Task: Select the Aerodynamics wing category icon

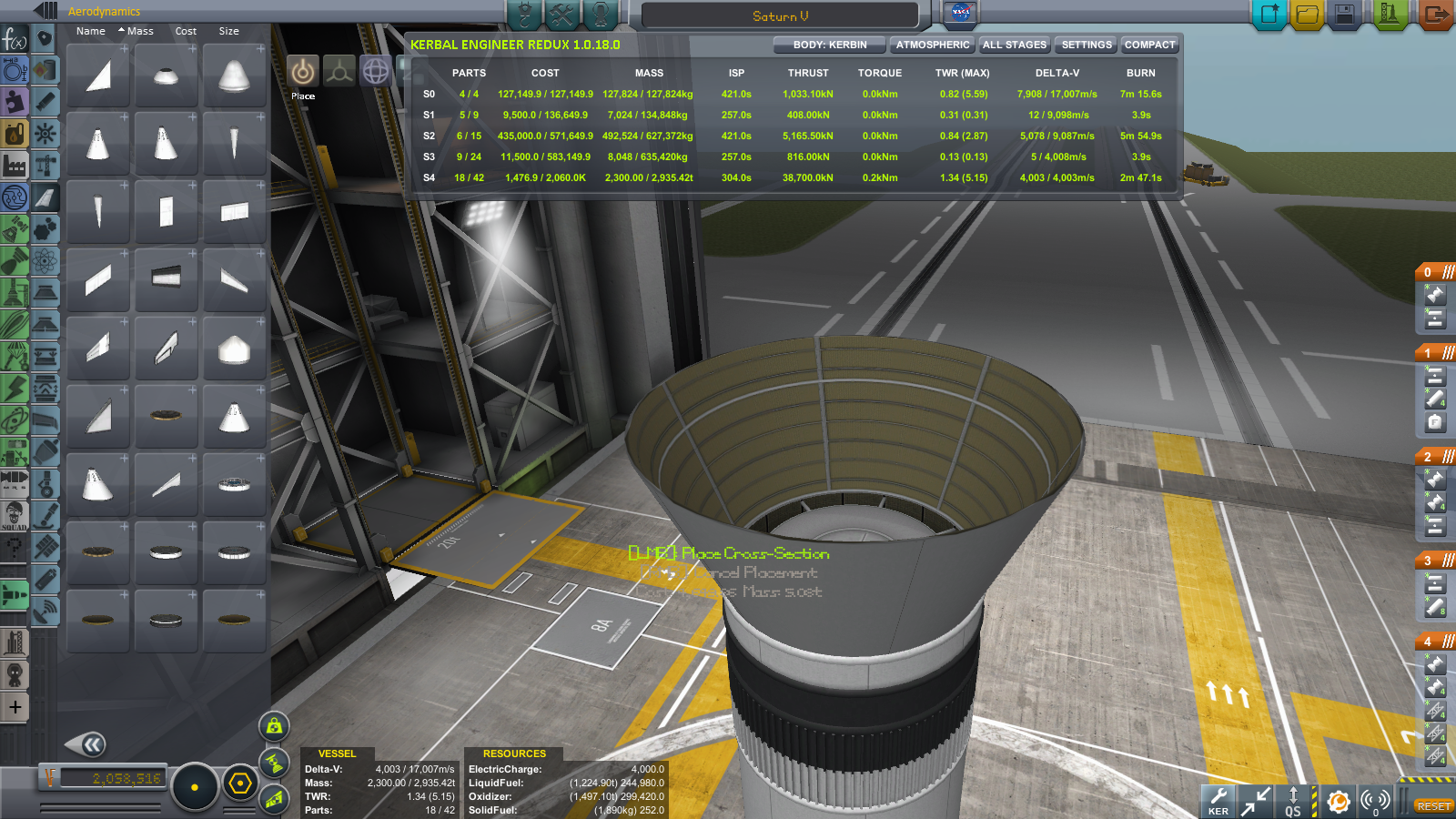Action: click(x=45, y=197)
